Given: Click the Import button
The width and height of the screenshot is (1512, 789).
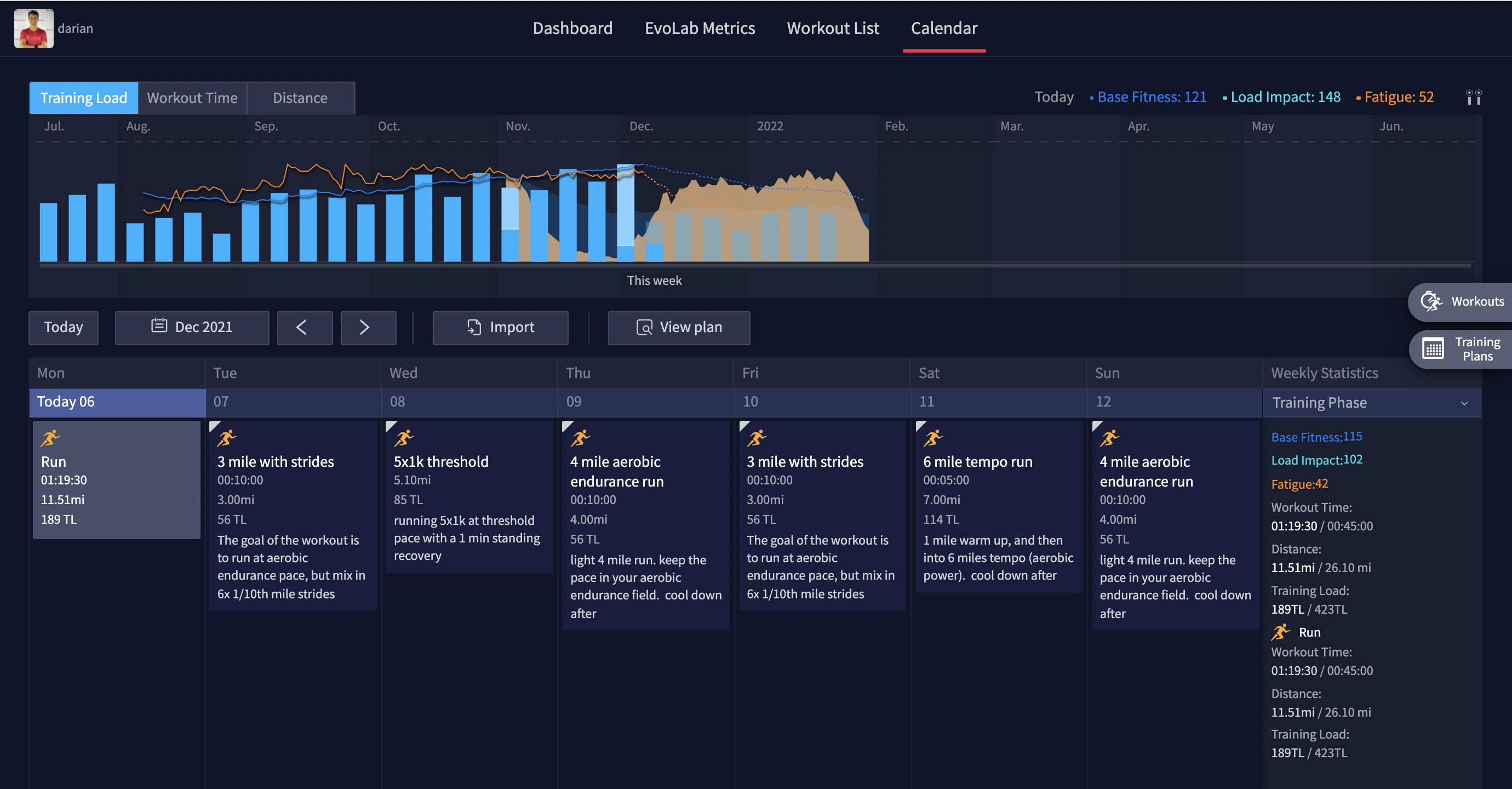Looking at the screenshot, I should [500, 328].
